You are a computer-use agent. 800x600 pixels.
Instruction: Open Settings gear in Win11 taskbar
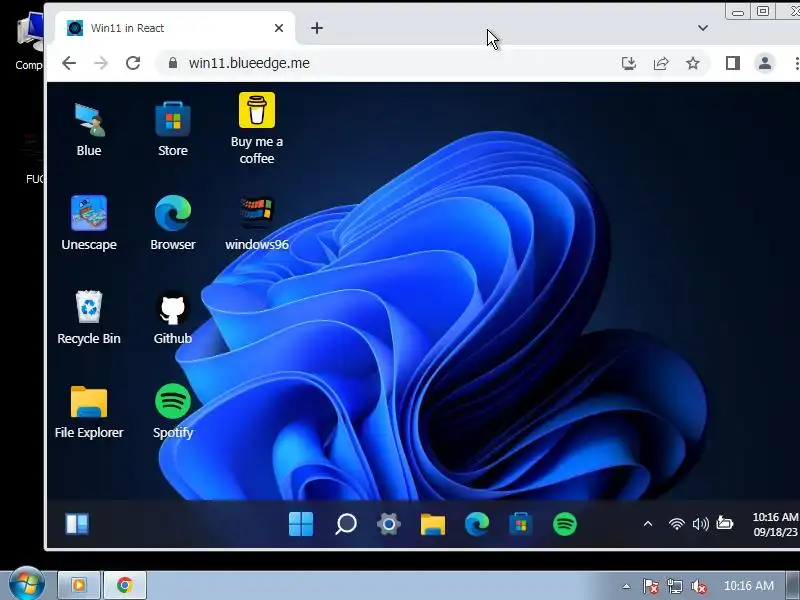389,524
